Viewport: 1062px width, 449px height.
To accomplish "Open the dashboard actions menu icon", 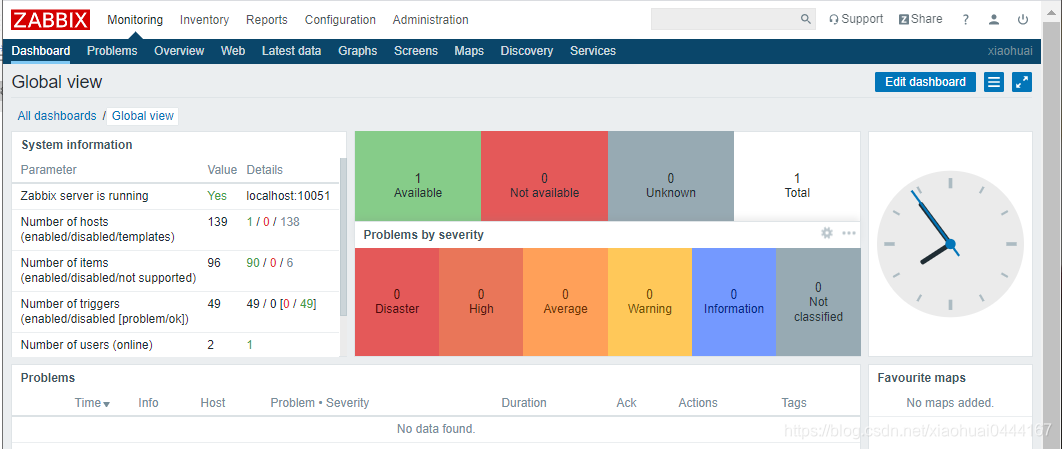I will tap(994, 82).
